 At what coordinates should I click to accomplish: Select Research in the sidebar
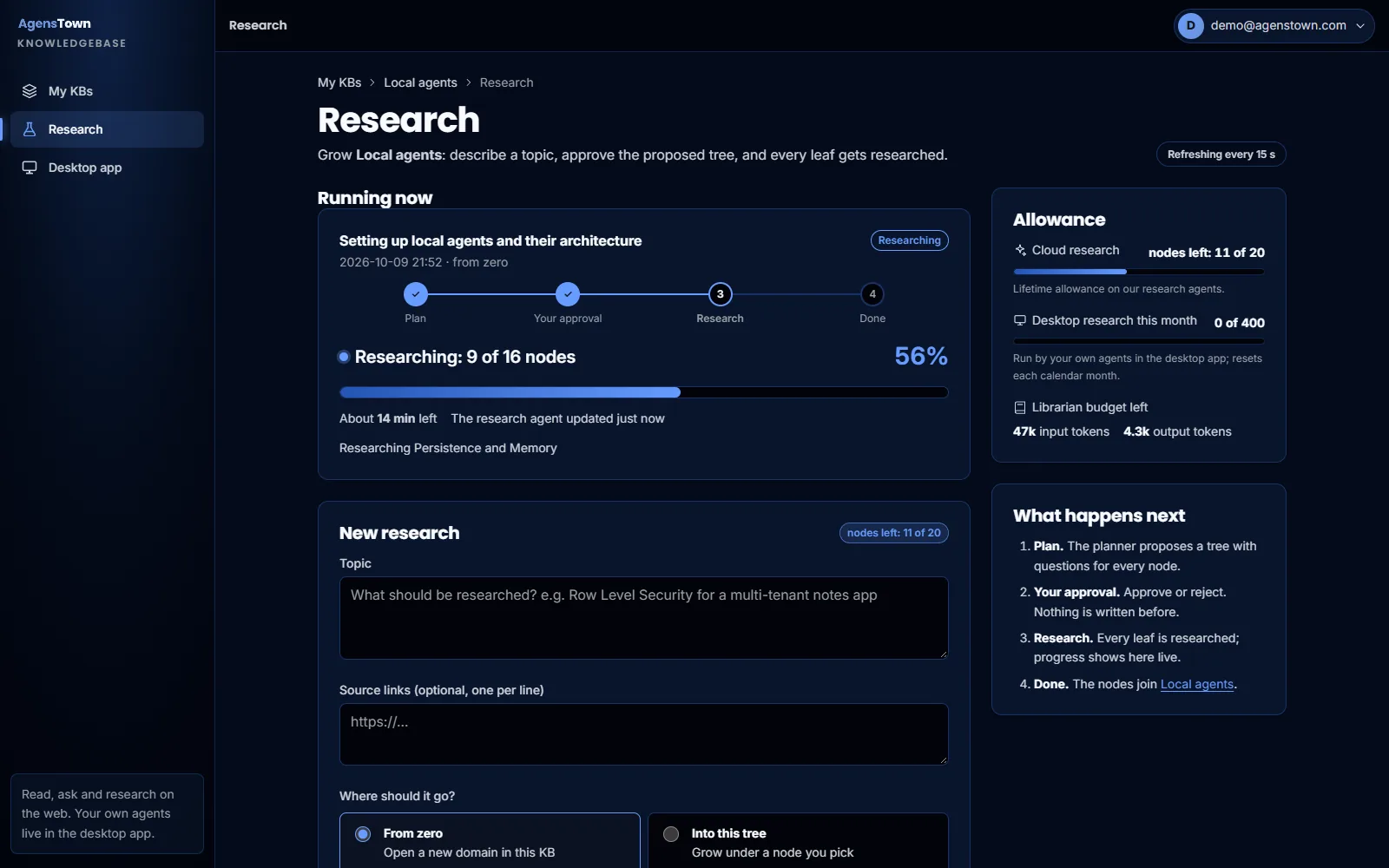[x=107, y=129]
